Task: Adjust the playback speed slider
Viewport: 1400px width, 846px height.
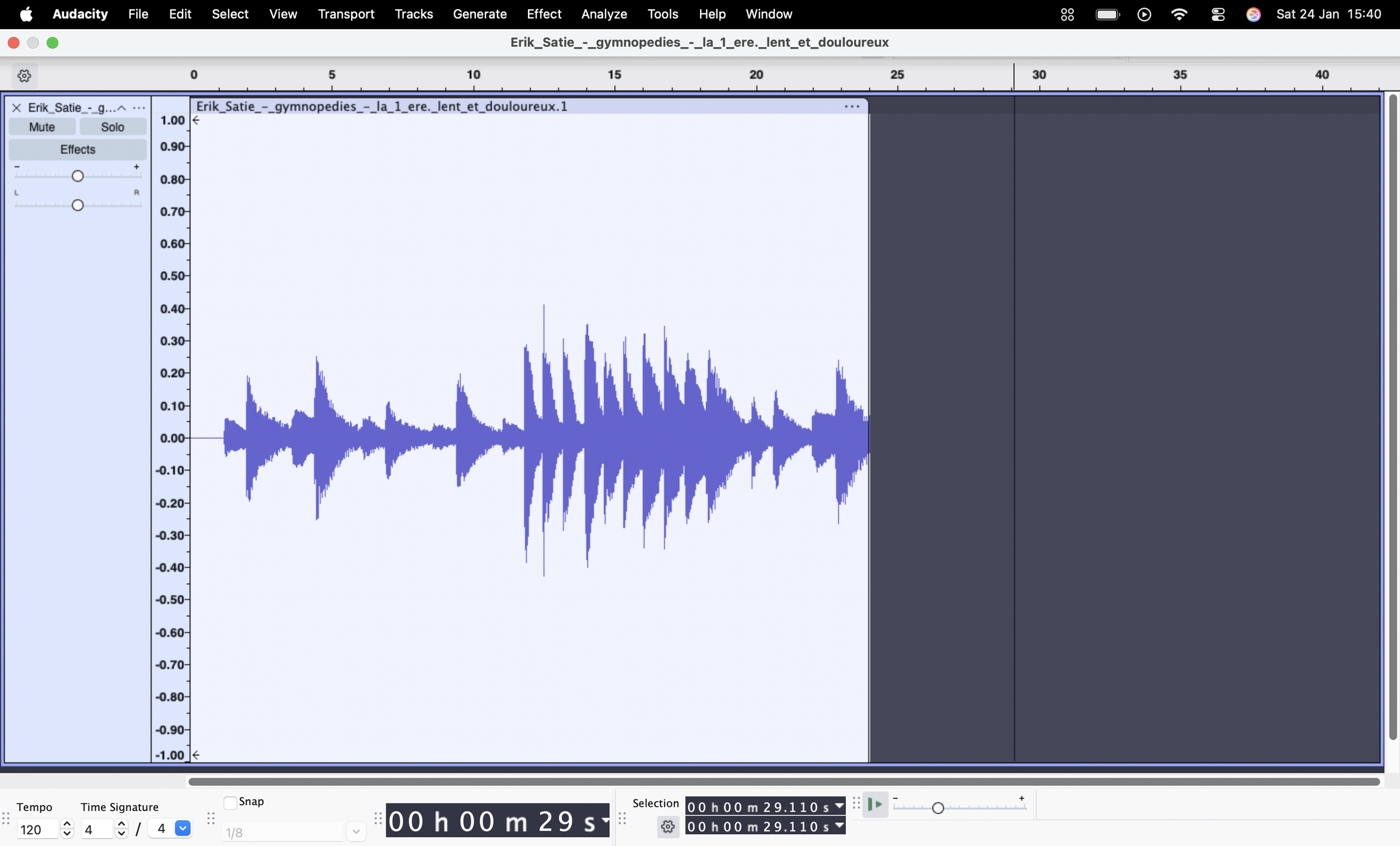Action: pyautogui.click(x=937, y=808)
